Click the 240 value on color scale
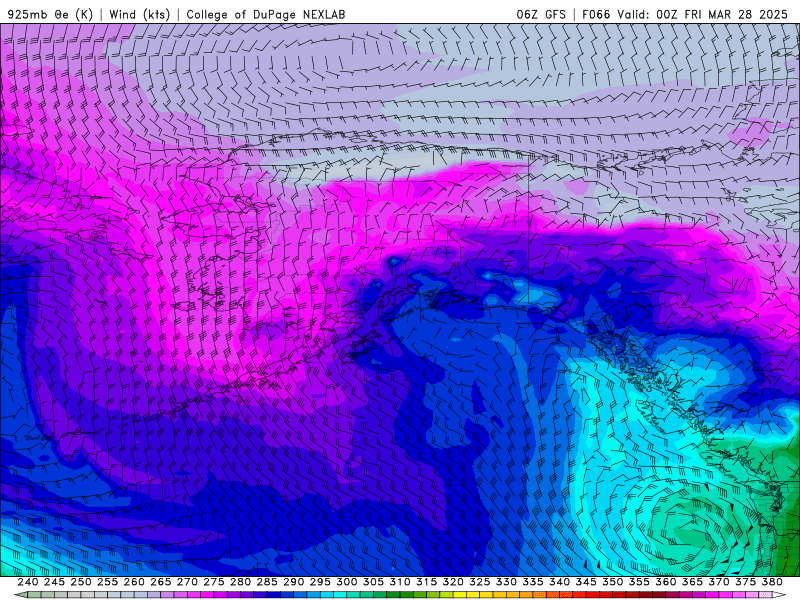This screenshot has height=600, width=800. (x=28, y=582)
